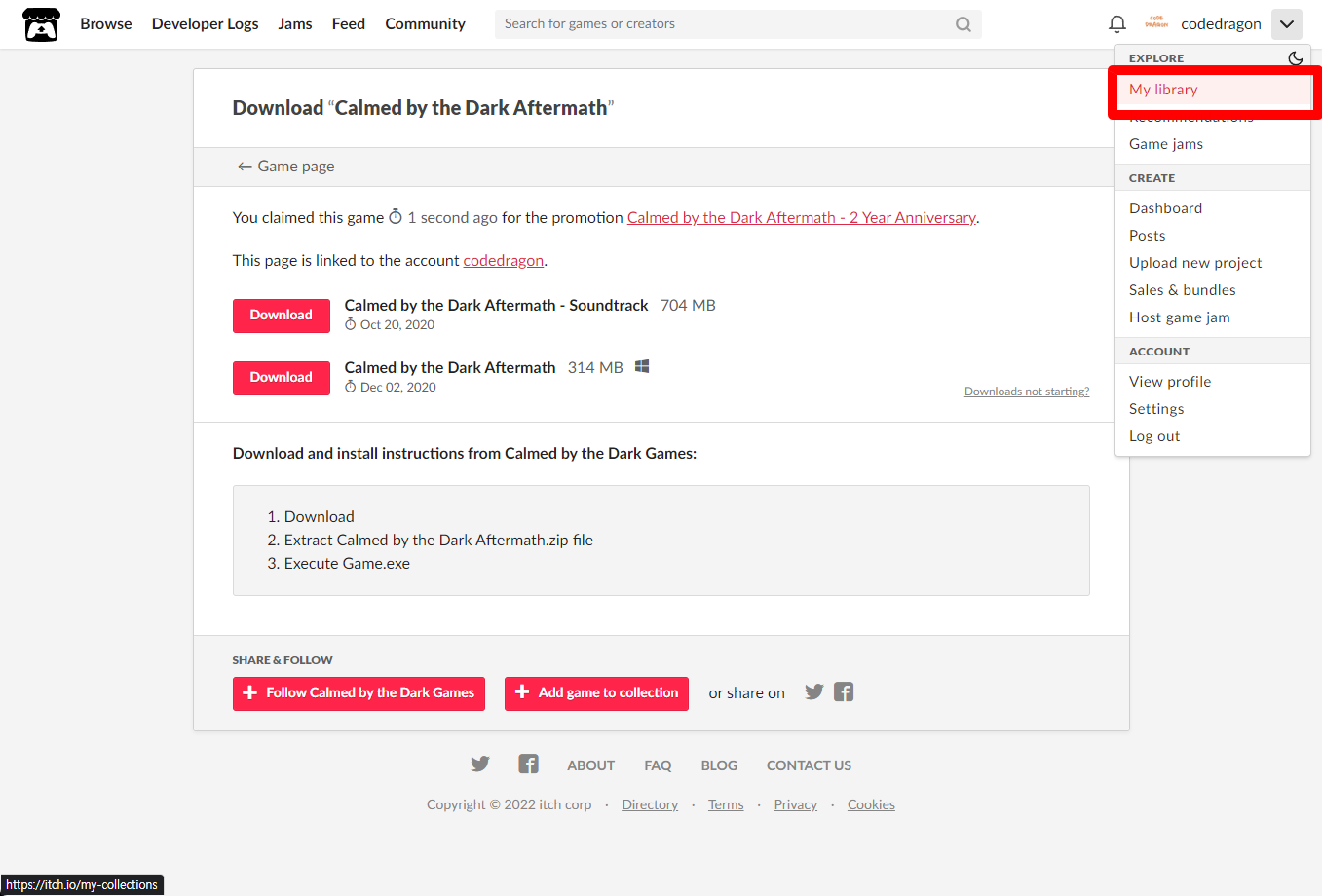
Task: Share on Twitter beside 'or share on'
Action: pos(814,691)
